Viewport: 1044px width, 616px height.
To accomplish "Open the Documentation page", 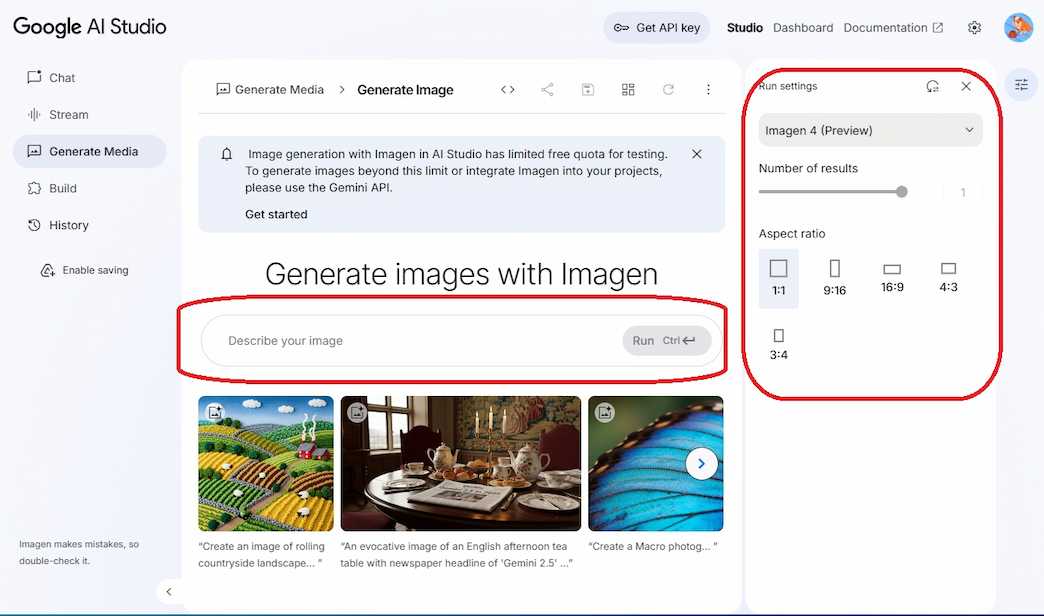I will [887, 27].
